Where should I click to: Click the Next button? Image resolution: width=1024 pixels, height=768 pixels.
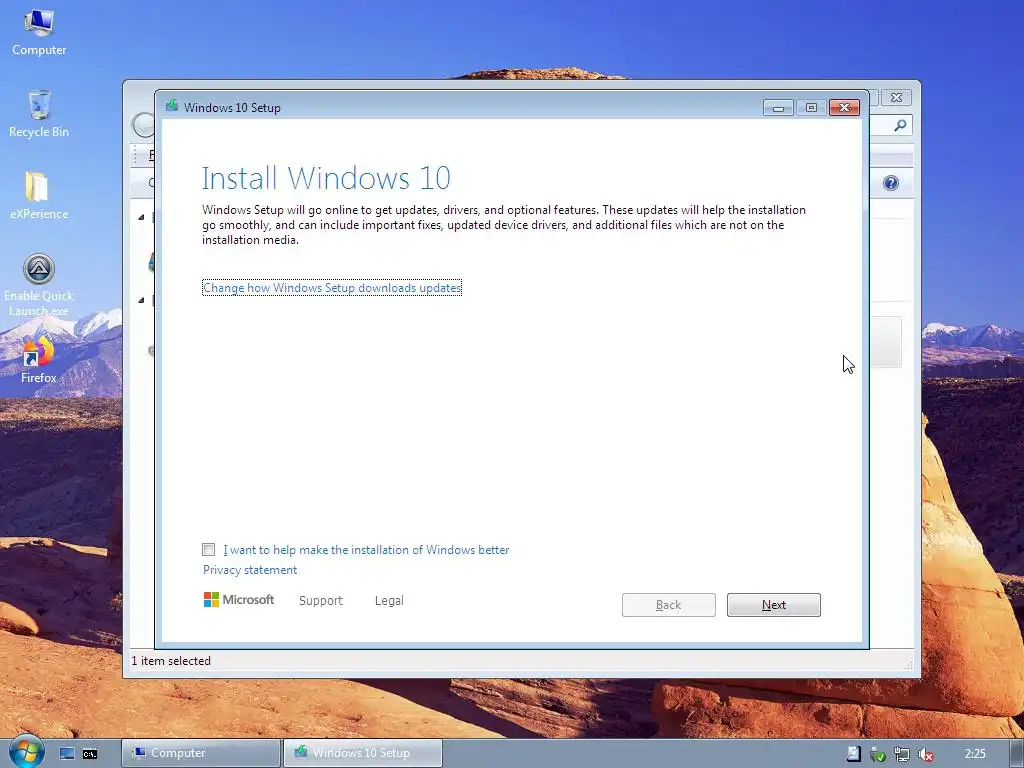774,605
